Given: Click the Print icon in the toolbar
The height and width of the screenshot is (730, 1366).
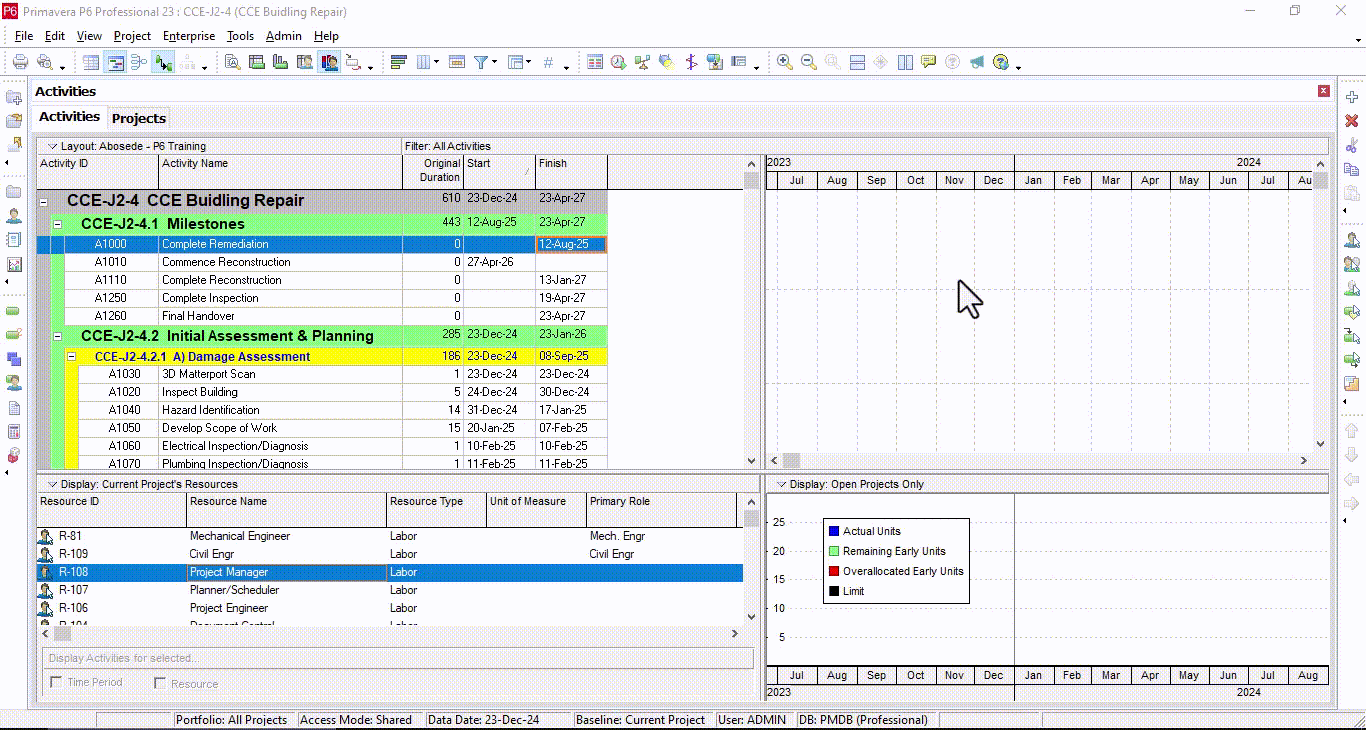Looking at the screenshot, I should pyautogui.click(x=20, y=62).
